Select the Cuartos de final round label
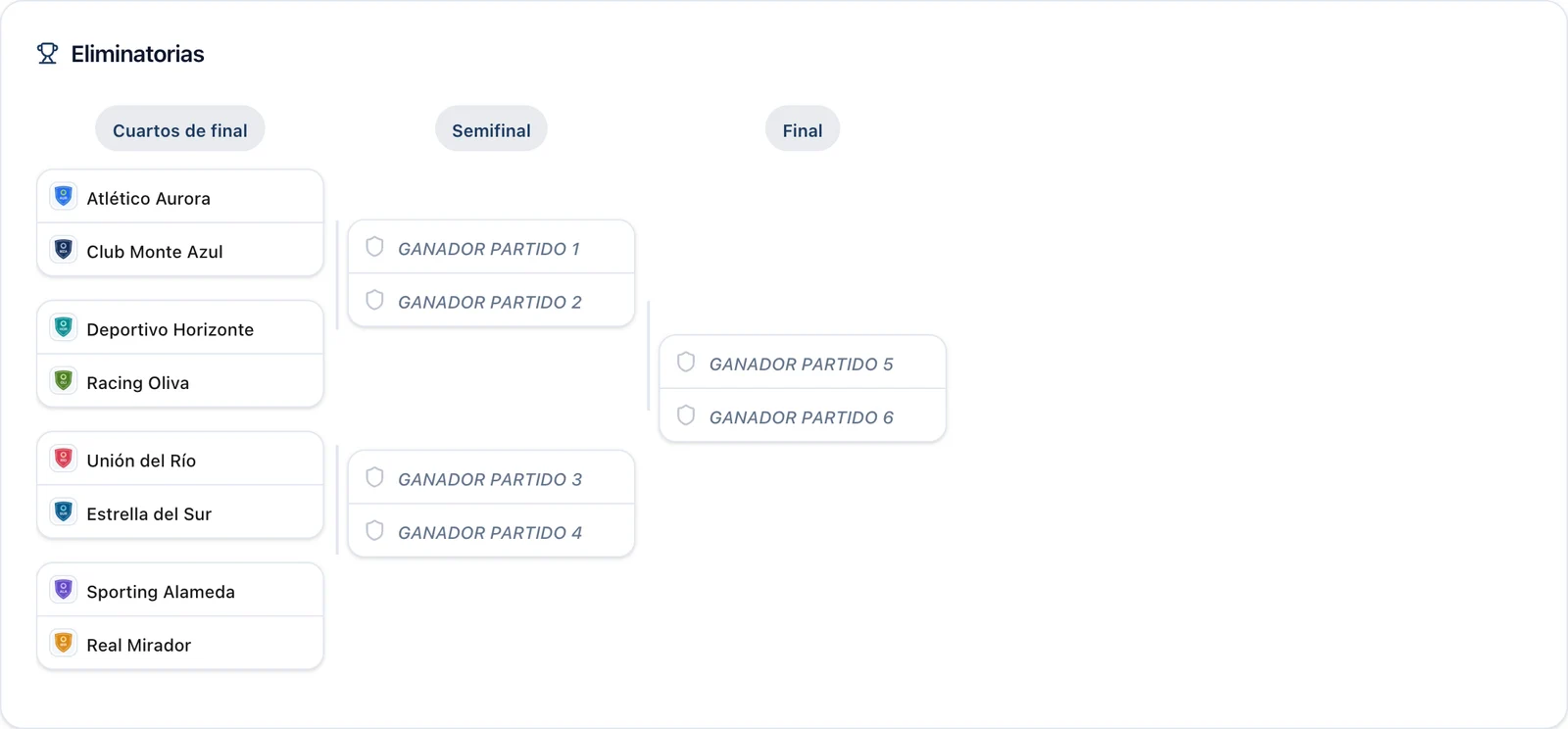1568x729 pixels. (180, 129)
